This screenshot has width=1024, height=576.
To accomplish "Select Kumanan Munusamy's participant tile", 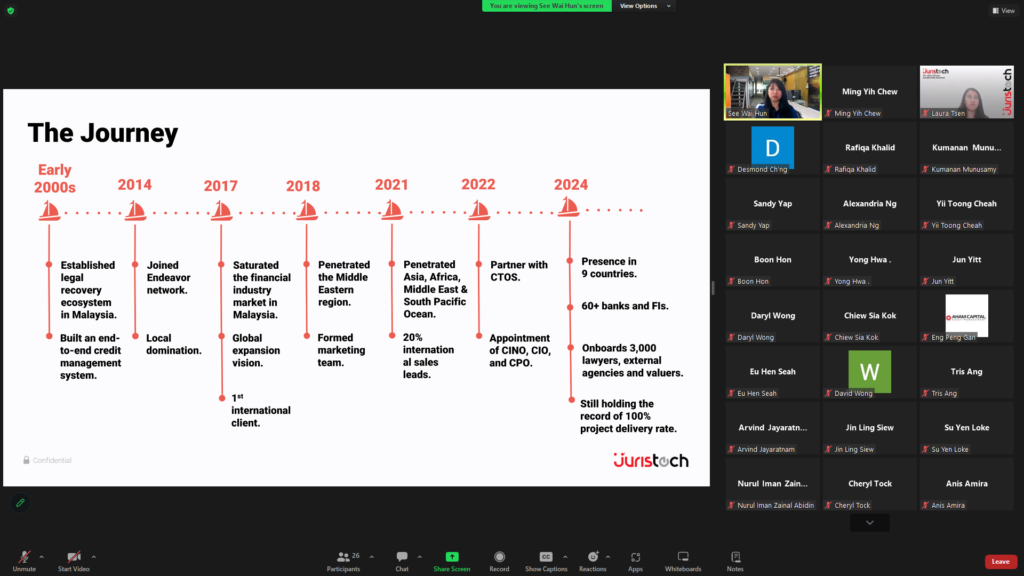I will 967,148.
